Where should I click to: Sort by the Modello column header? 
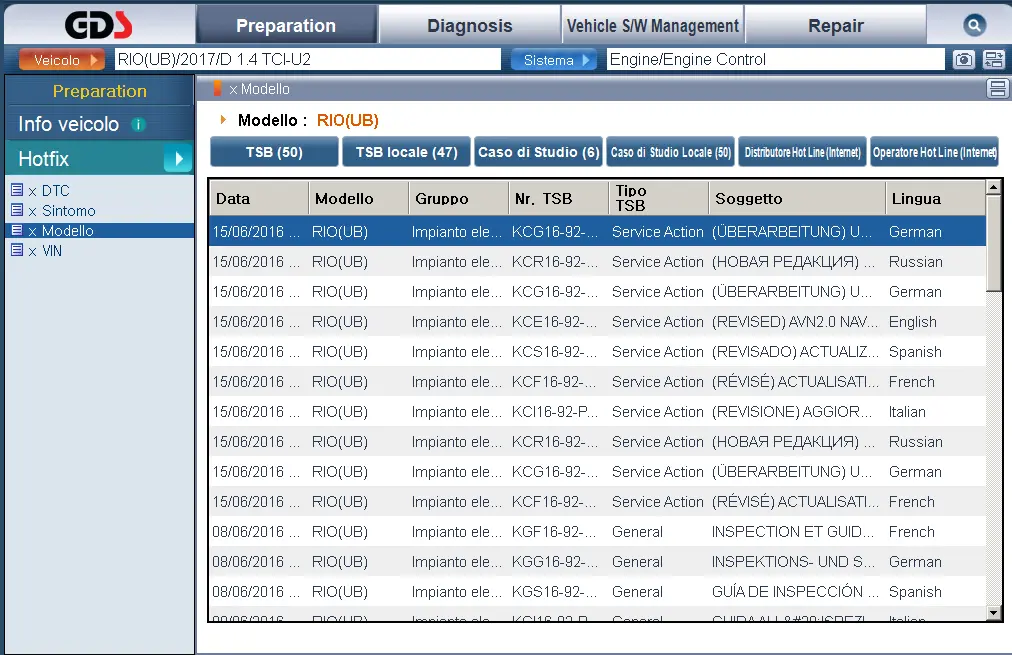(359, 198)
